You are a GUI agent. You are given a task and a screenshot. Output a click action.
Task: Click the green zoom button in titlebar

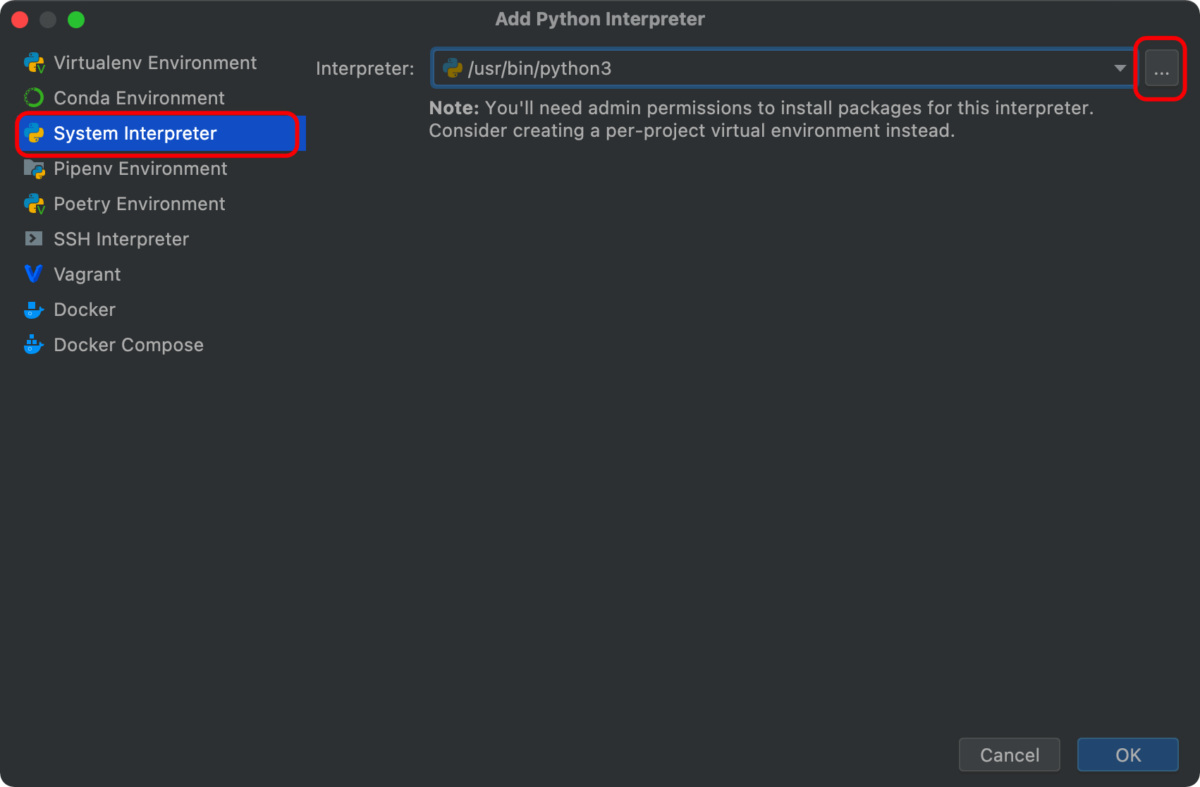(76, 18)
